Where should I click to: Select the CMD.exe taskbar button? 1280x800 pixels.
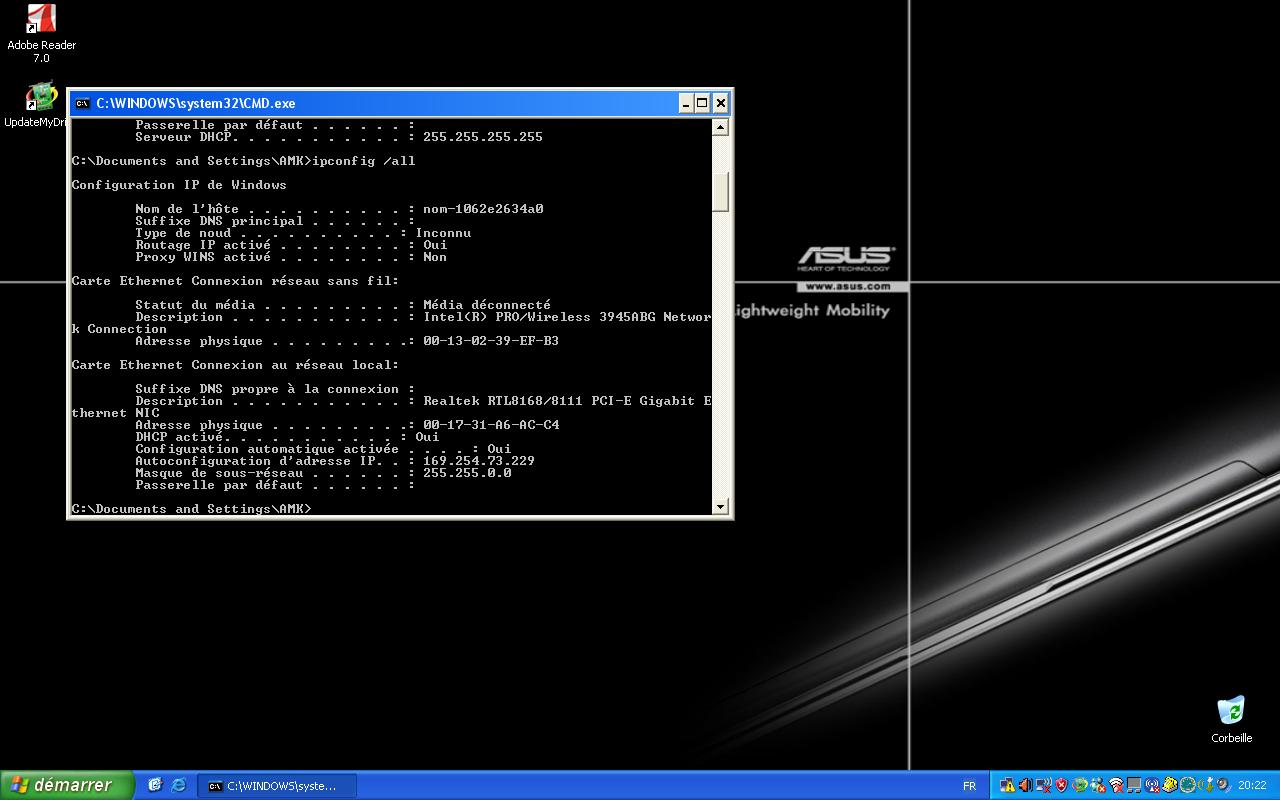point(275,786)
